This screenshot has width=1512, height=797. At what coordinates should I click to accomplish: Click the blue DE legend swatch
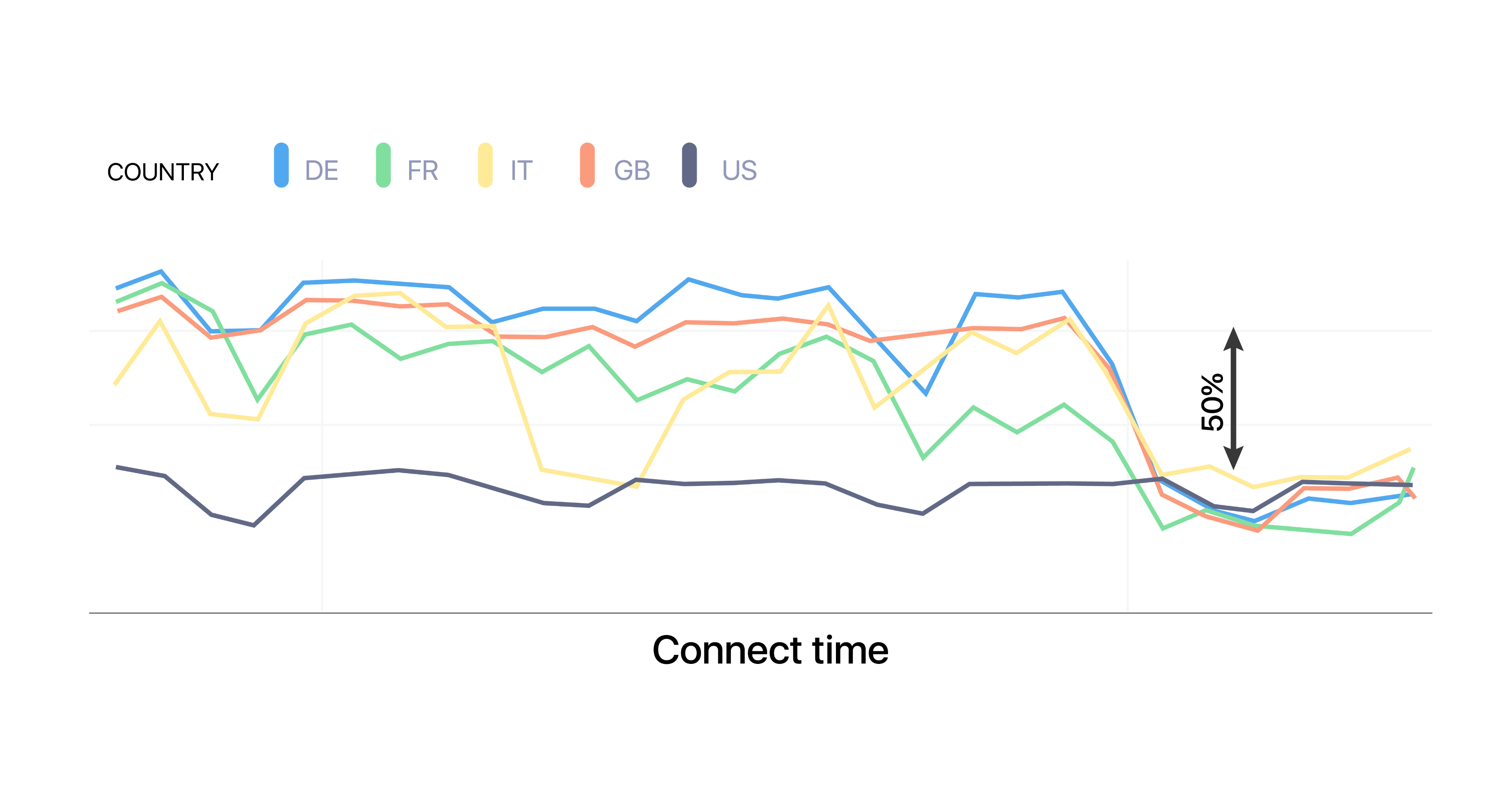pos(281,165)
